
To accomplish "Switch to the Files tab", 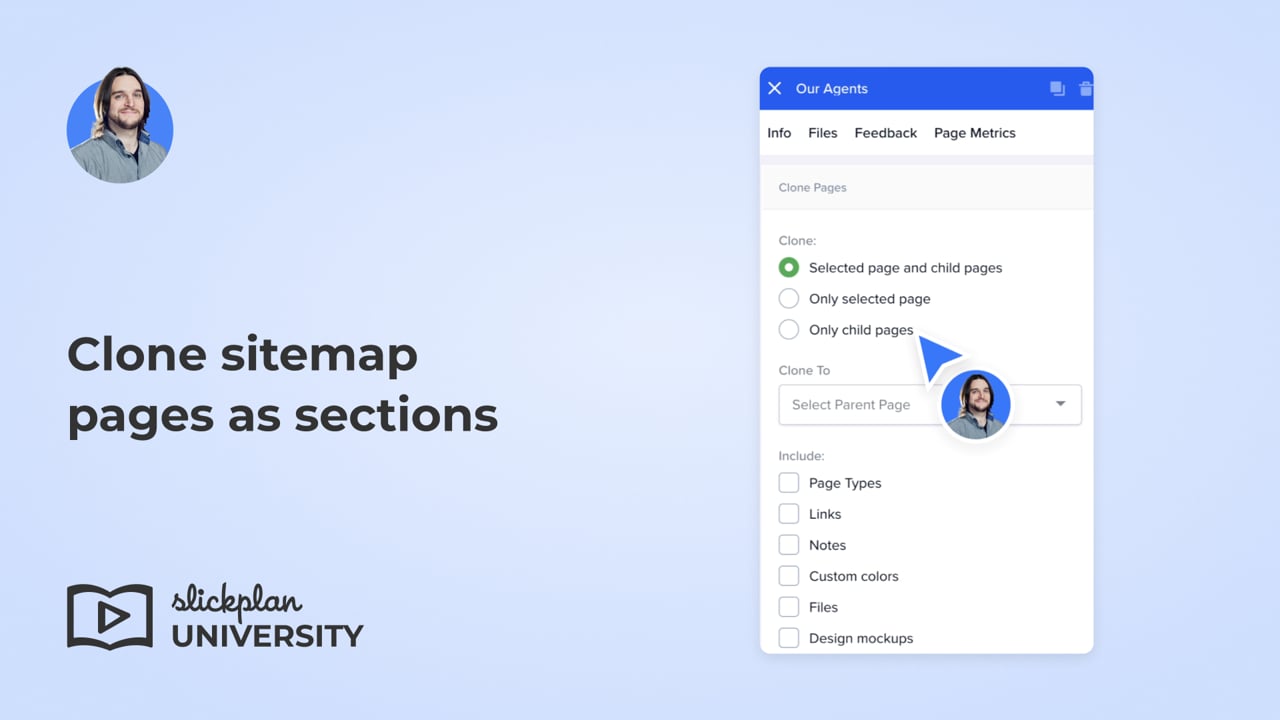I will [823, 133].
